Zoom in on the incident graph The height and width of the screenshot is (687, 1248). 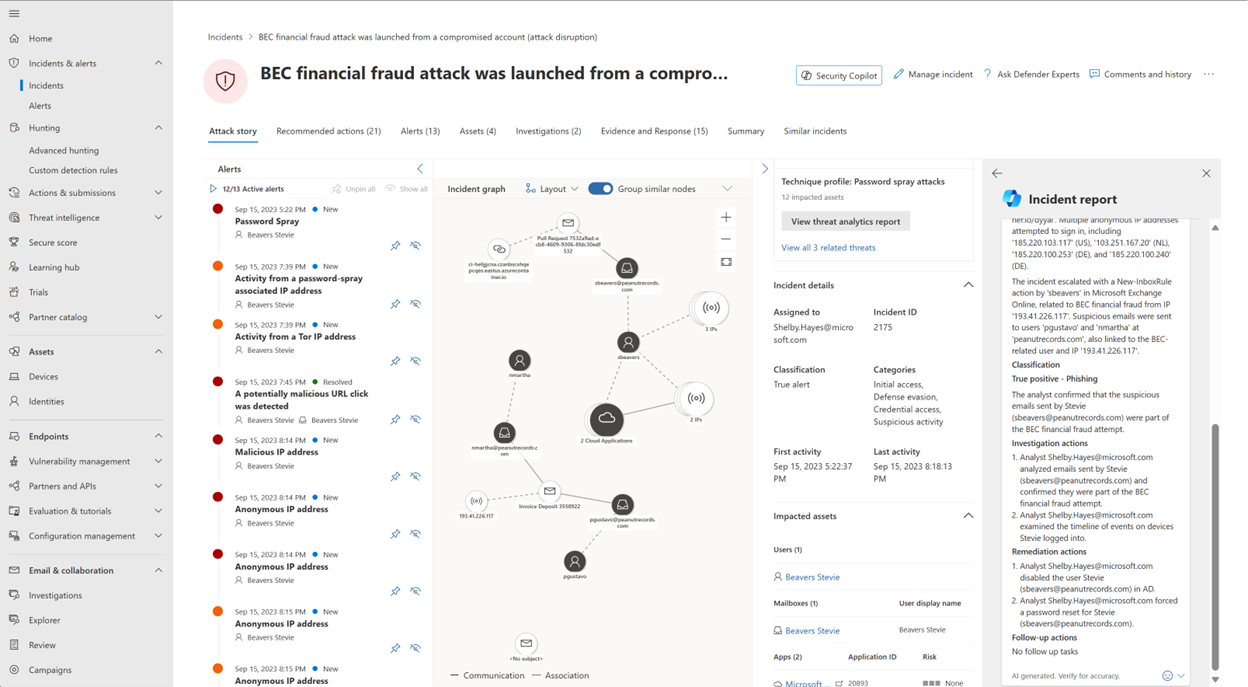[x=726, y=217]
